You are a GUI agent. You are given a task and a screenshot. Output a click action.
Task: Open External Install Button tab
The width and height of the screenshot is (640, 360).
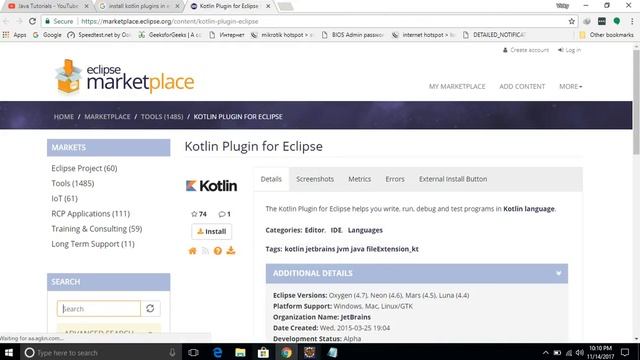pyautogui.click(x=453, y=179)
